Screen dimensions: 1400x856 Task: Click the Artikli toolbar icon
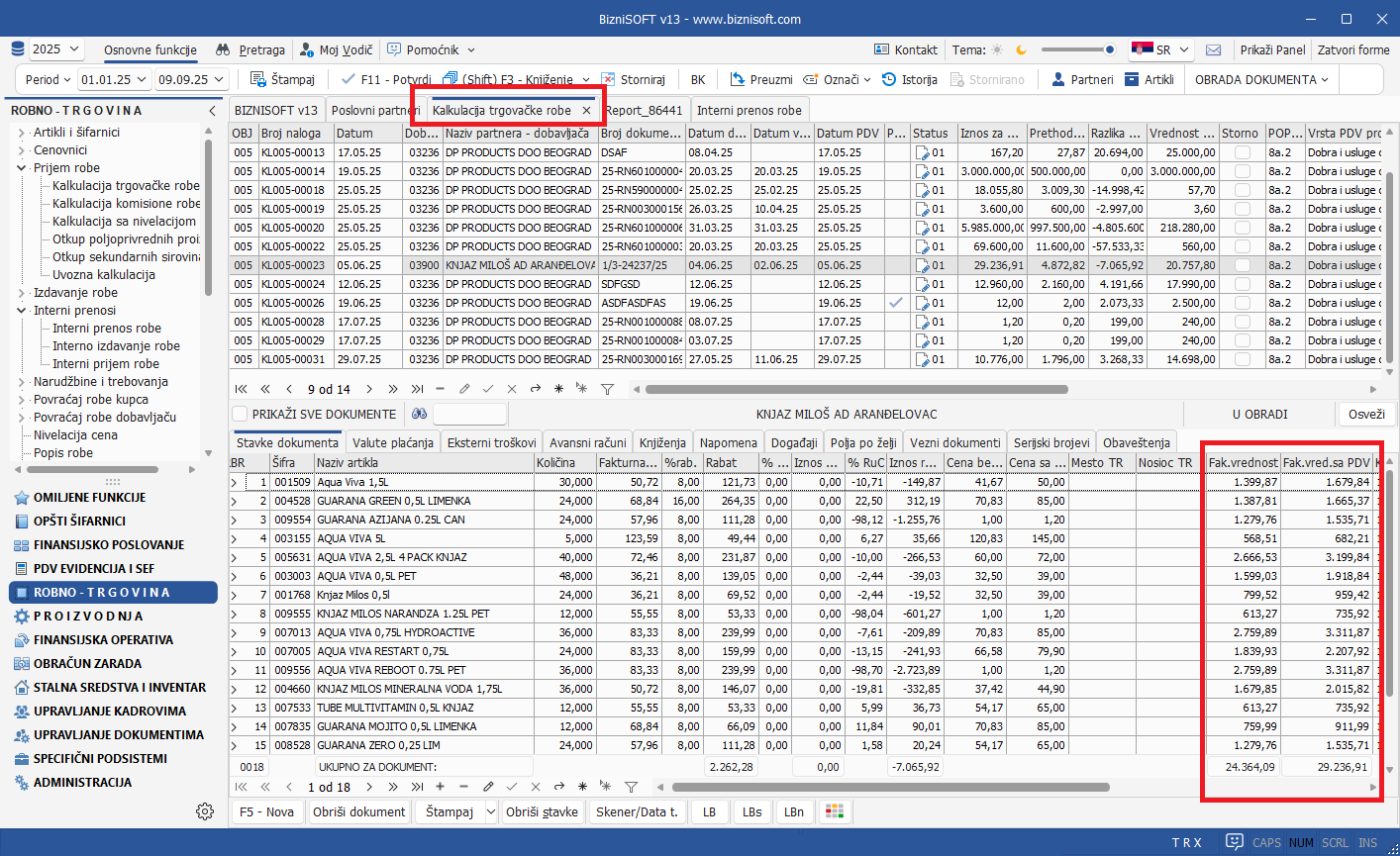[1132, 79]
